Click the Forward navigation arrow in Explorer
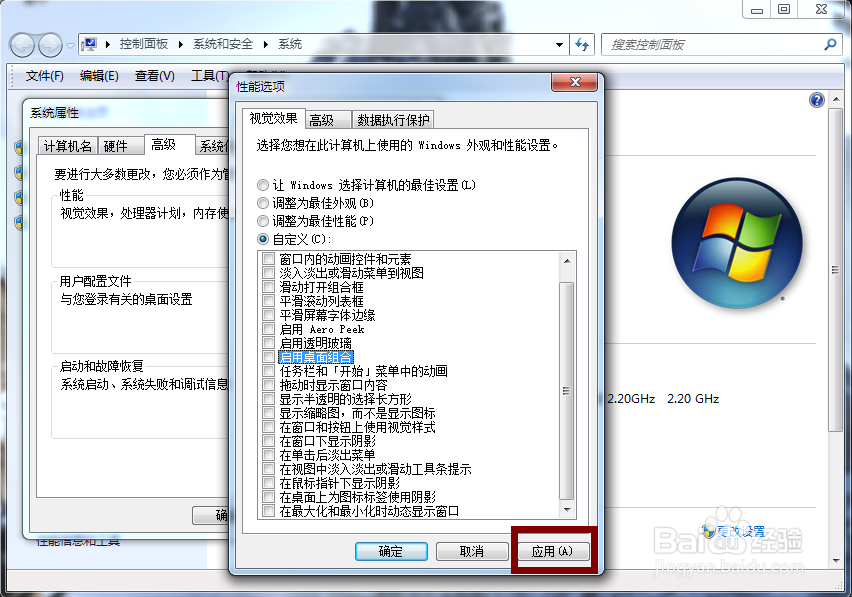The width and height of the screenshot is (852, 597). (51, 46)
